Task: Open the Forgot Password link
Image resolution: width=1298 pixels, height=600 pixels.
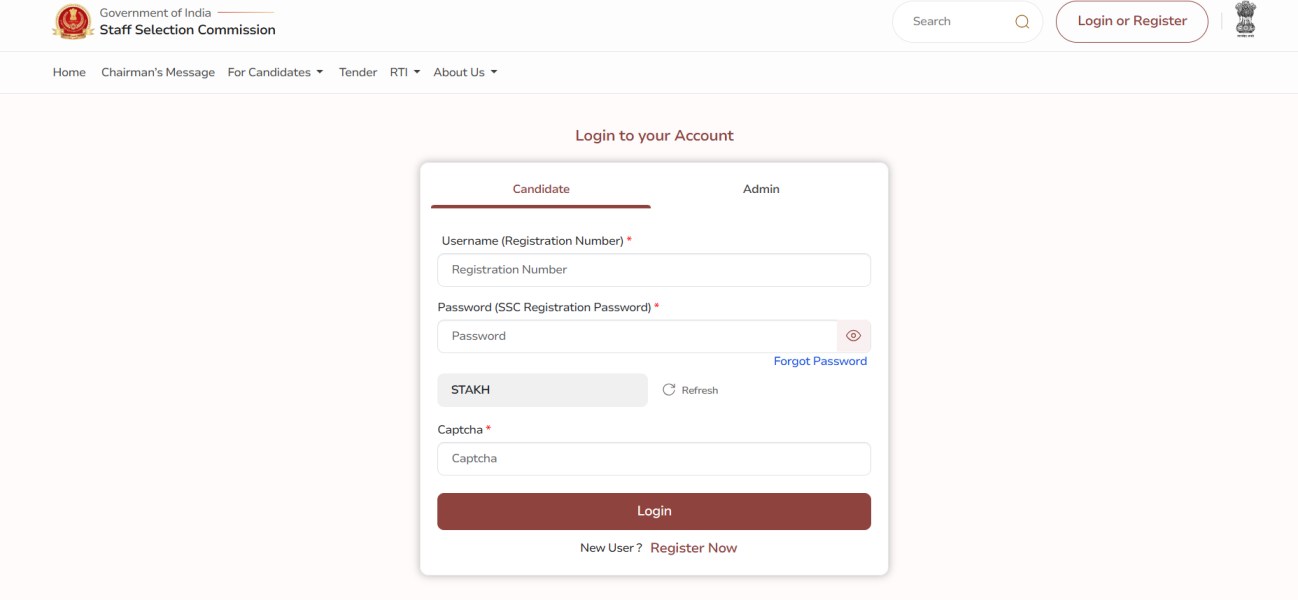Action: pos(820,360)
